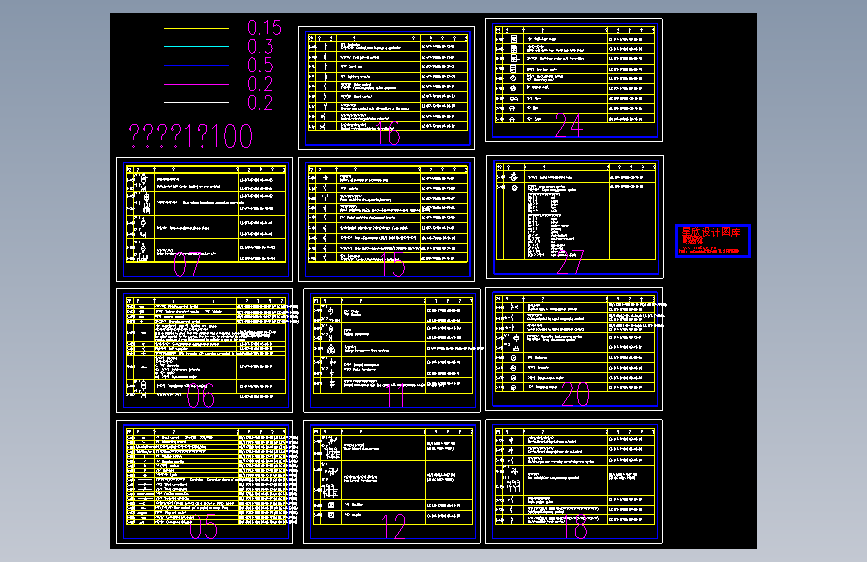Click the cyan line sample for 0.3

196,46
